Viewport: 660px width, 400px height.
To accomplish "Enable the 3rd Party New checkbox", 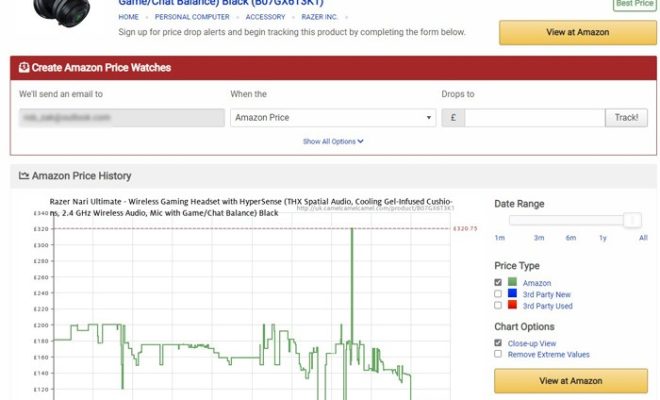I will click(498, 294).
